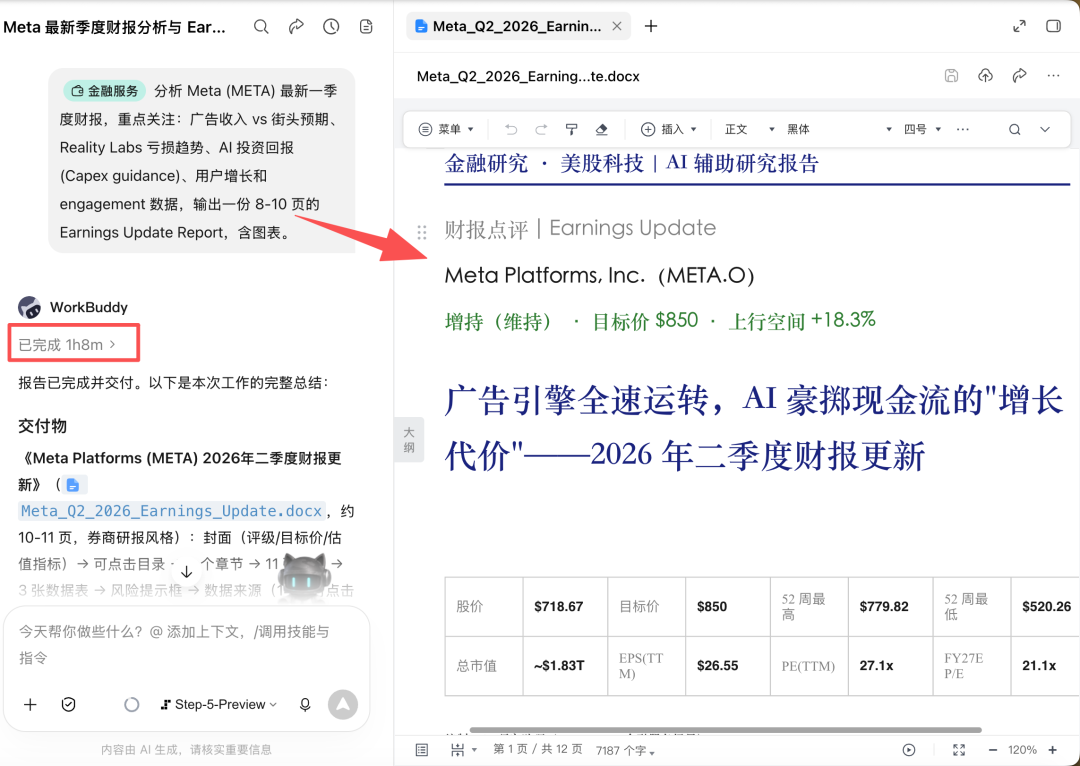Click the fit-to-screen icon in status bar
The image size is (1080, 766).
959,750
